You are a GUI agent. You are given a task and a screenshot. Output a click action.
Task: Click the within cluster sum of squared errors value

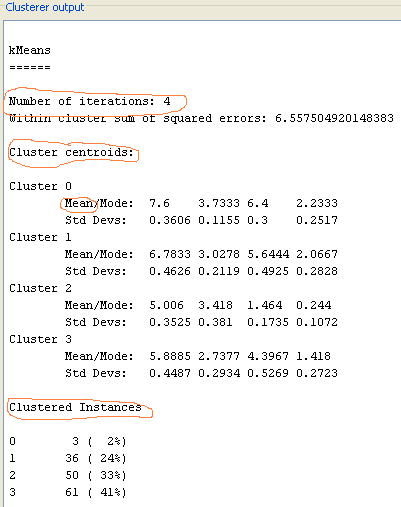pyautogui.click(x=334, y=118)
